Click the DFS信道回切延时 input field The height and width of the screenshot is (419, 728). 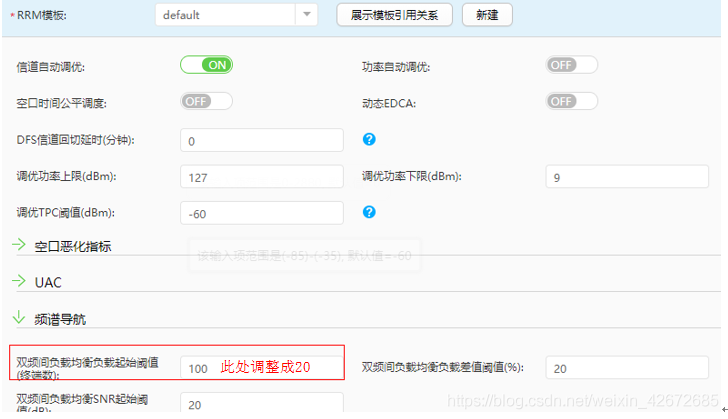coord(262,140)
